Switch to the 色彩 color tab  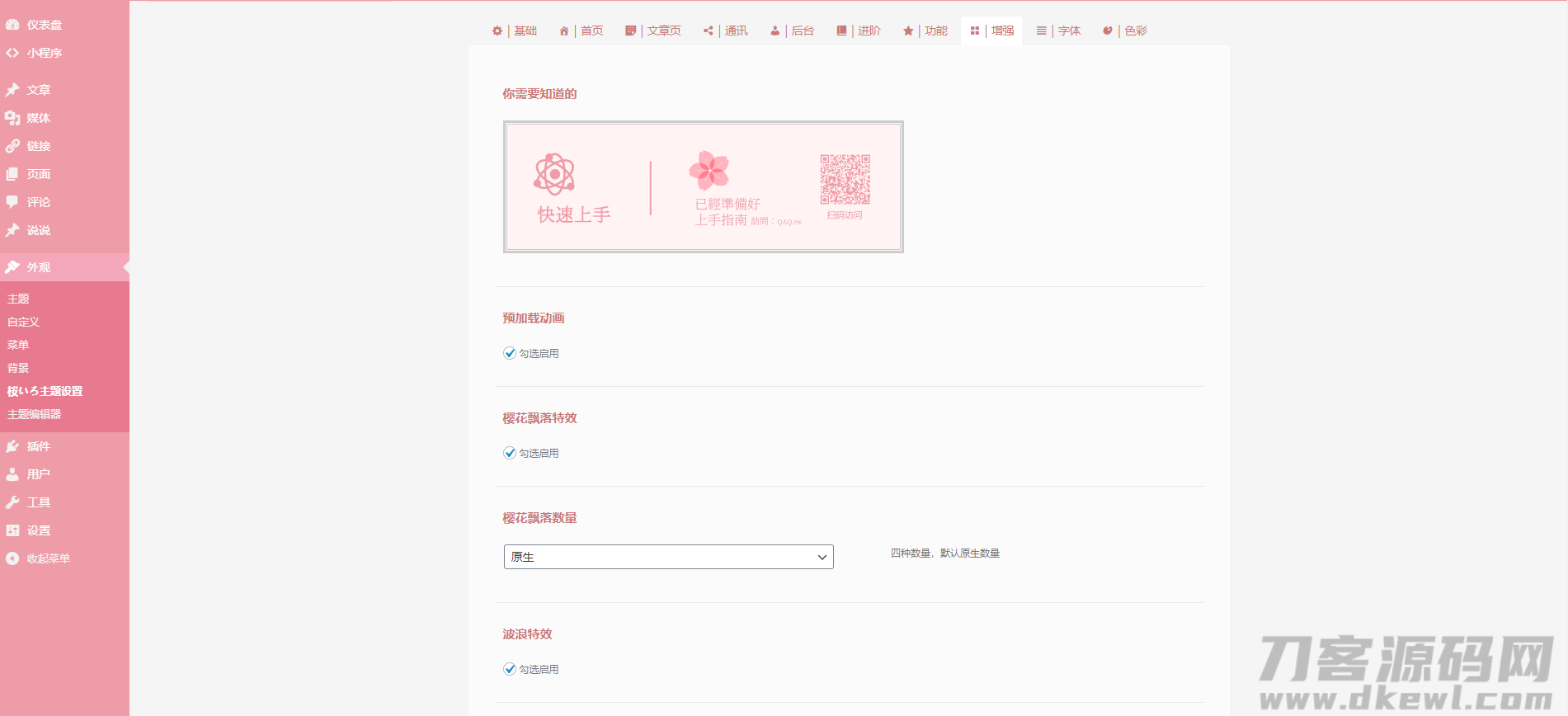click(x=1125, y=31)
